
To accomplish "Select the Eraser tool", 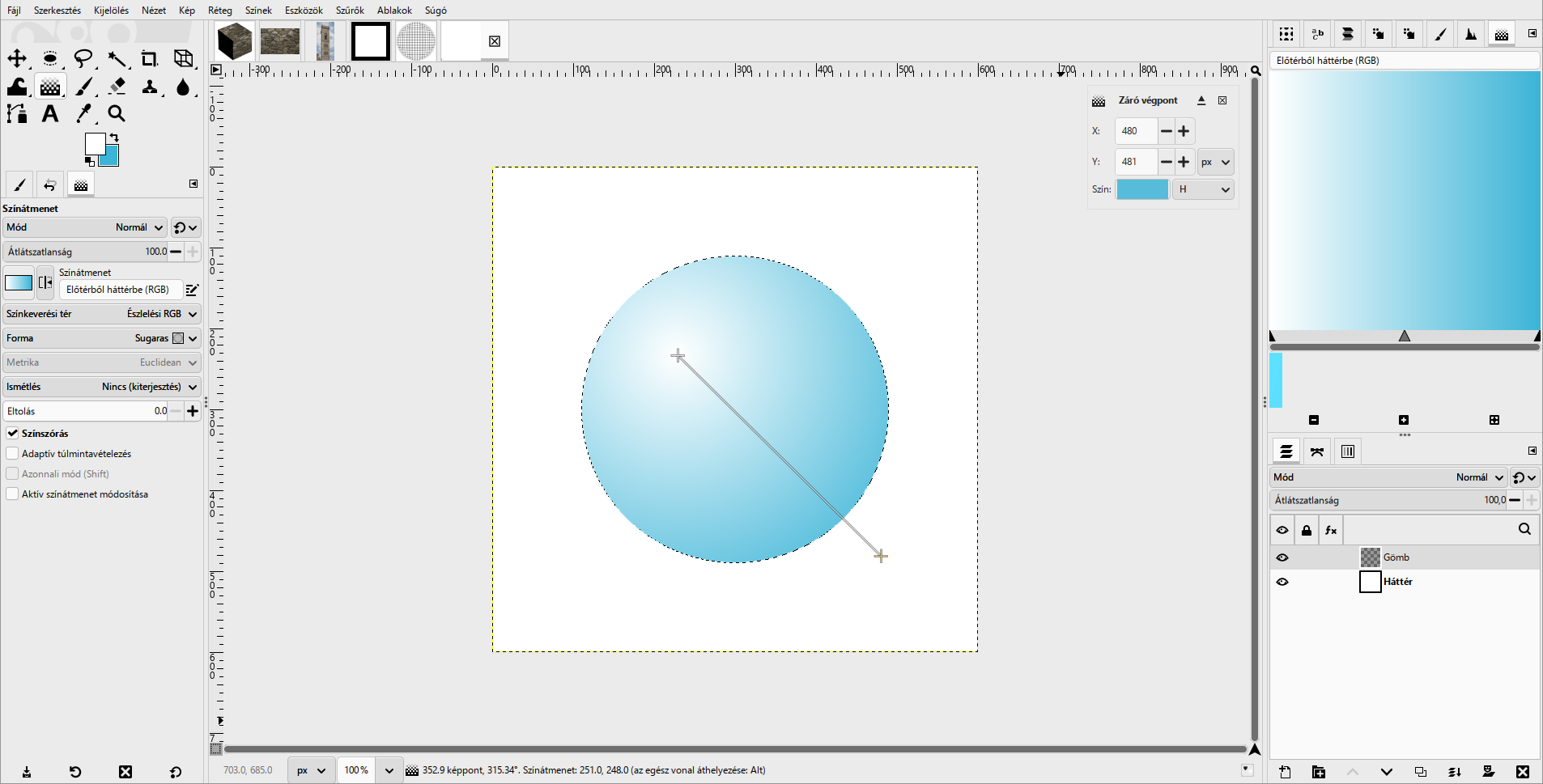I will click(117, 87).
